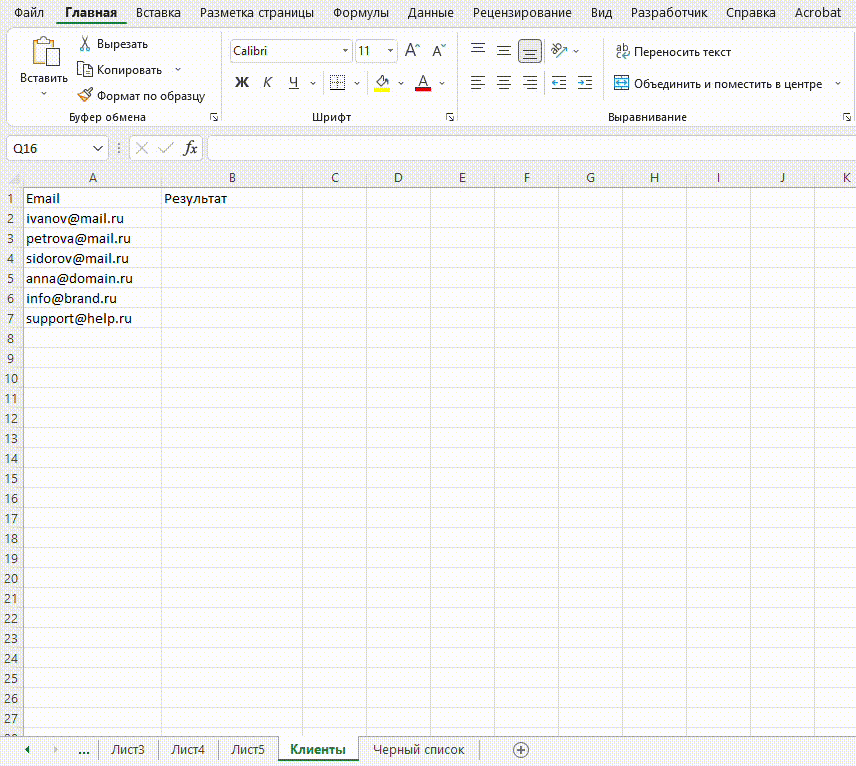Click the increase font size icon

click(412, 51)
